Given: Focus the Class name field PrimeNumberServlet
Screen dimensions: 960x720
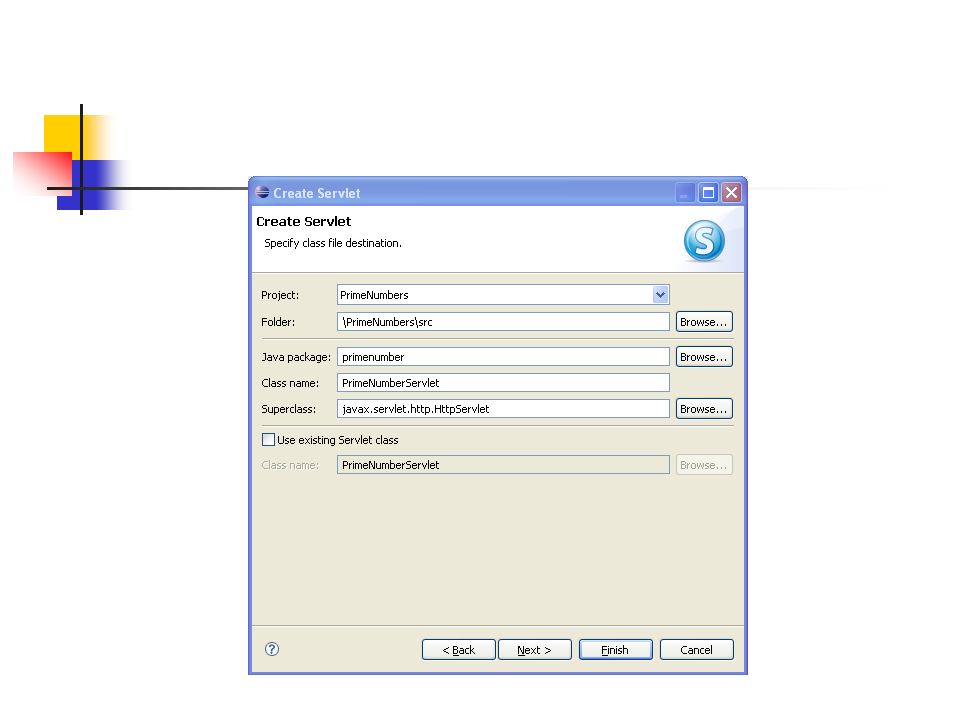Looking at the screenshot, I should pyautogui.click(x=503, y=383).
